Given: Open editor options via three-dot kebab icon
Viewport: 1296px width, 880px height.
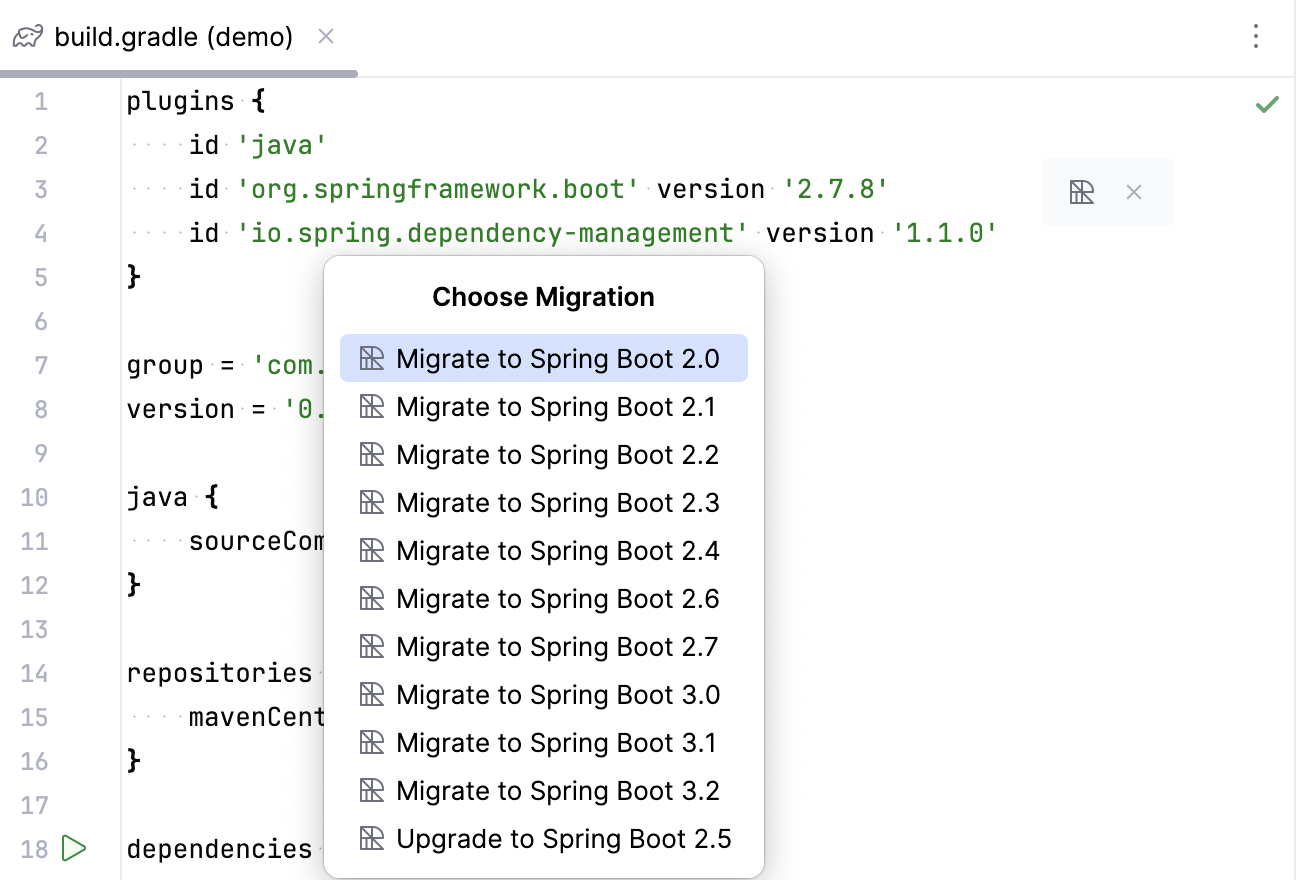Looking at the screenshot, I should coord(1255,36).
